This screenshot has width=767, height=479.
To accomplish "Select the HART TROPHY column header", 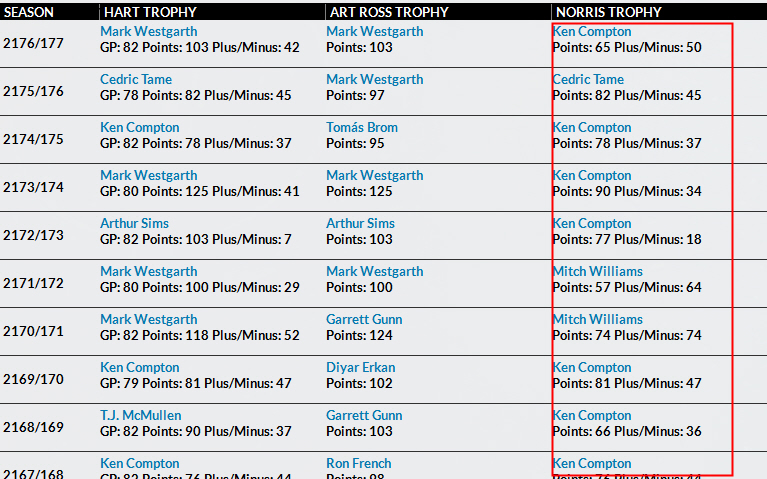I will (x=150, y=12).
